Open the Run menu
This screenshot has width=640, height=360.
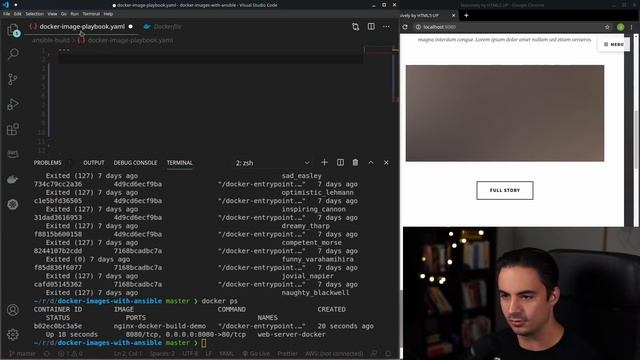(x=75, y=14)
